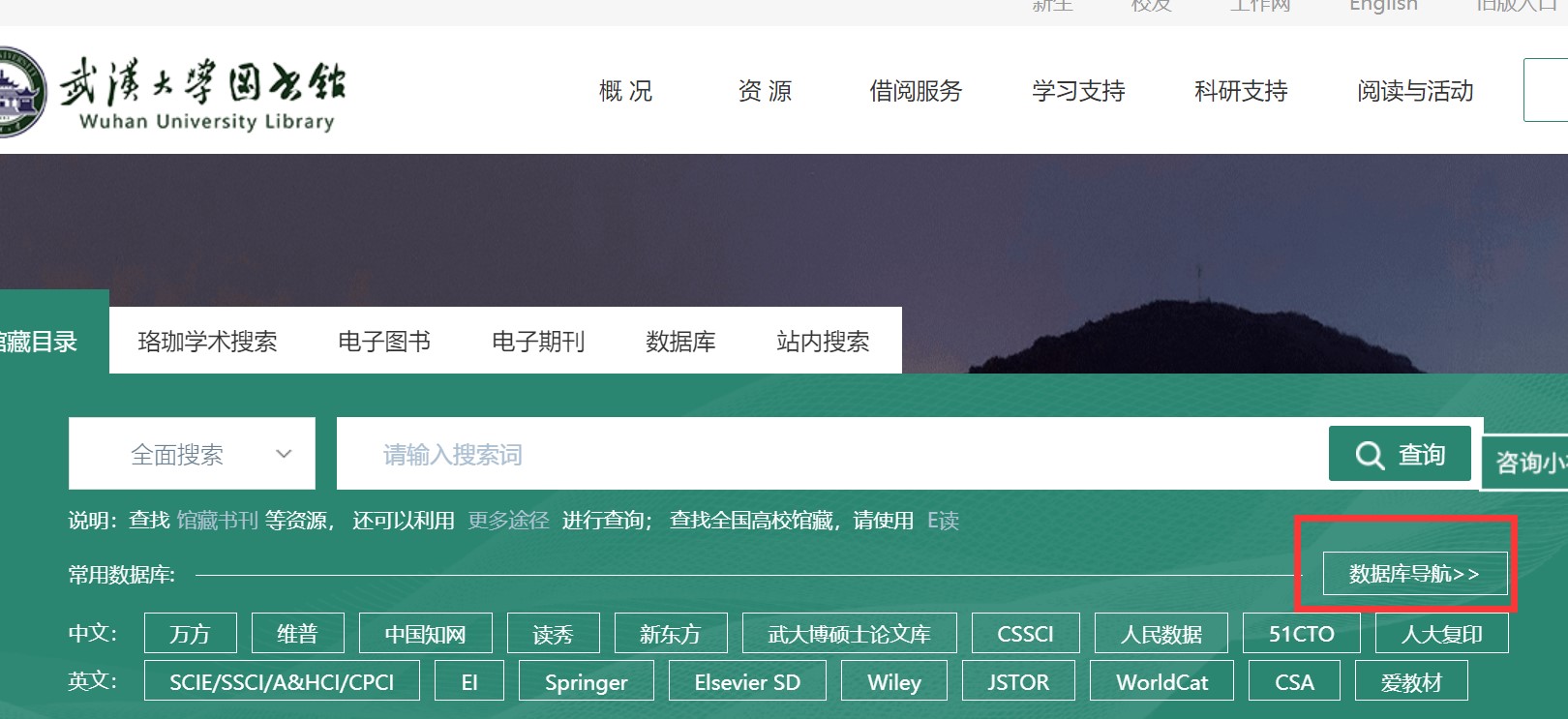Open the 科研支持 menu
1568x719 pixels.
coord(1241,91)
